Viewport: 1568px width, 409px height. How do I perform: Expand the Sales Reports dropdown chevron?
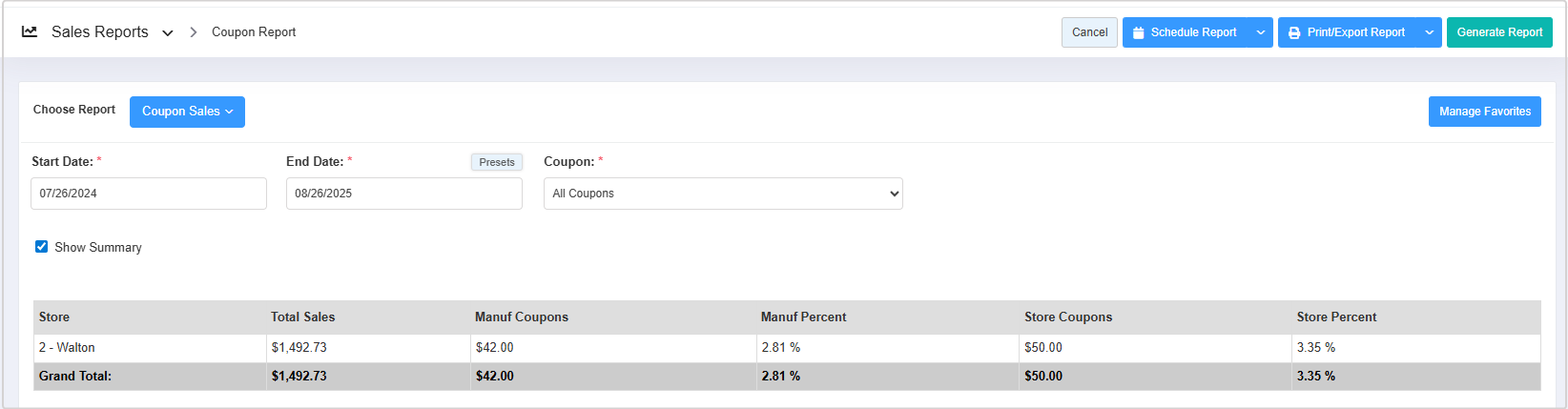pyautogui.click(x=168, y=33)
